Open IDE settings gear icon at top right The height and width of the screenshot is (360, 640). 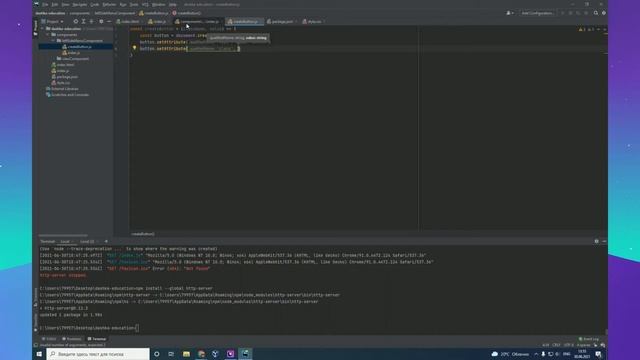[x=604, y=13]
